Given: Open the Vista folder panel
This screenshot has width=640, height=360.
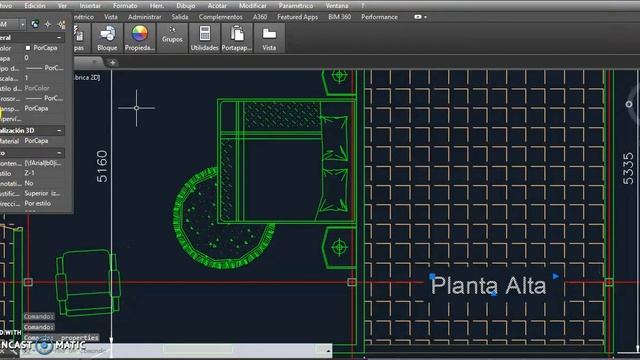Looking at the screenshot, I should tap(269, 38).
